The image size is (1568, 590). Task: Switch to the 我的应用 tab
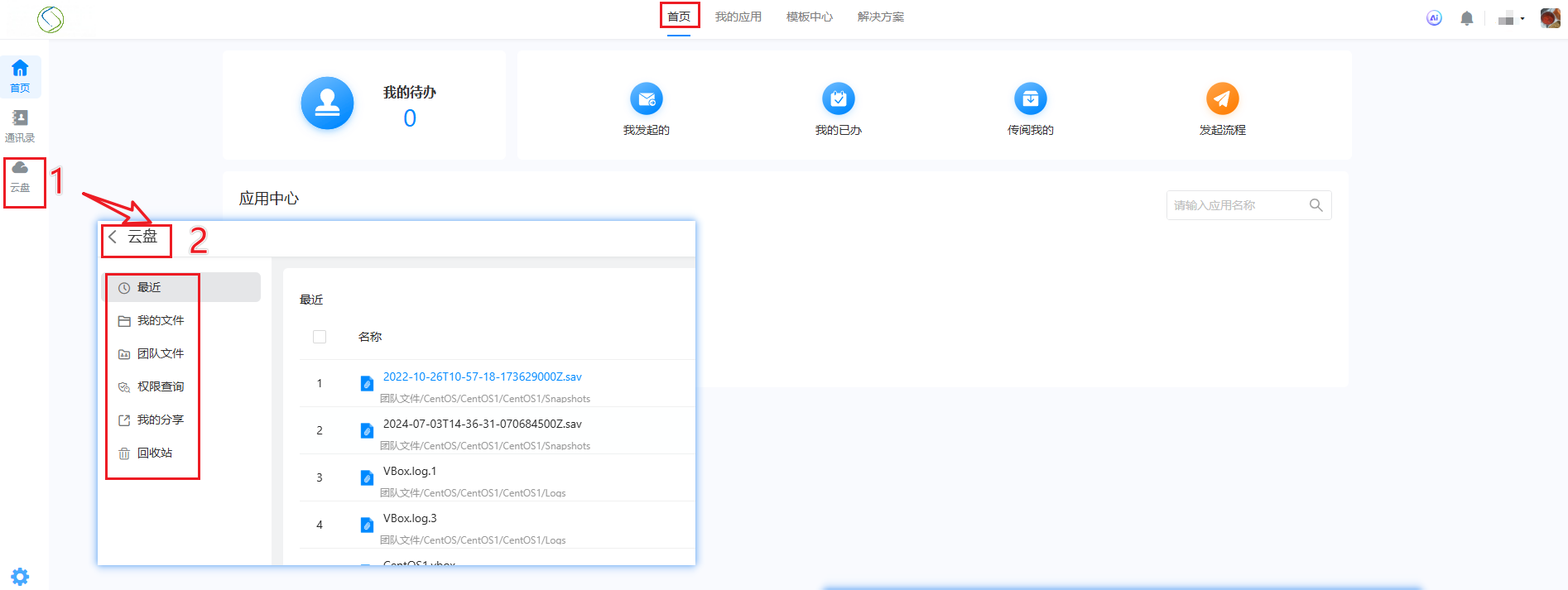pyautogui.click(x=738, y=17)
